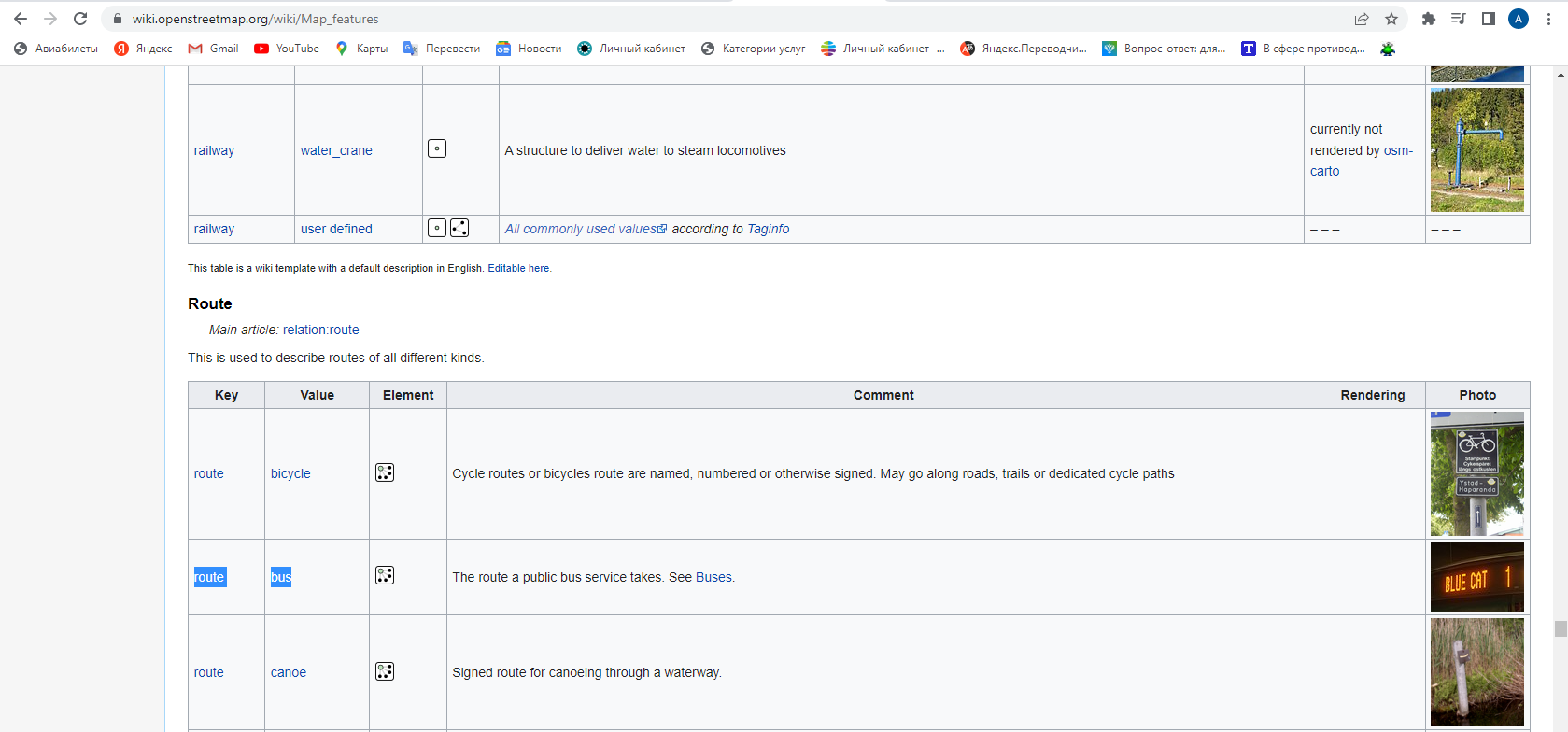Viewport: 1568px width, 732px height.
Task: Open the bicycle route sign photo
Action: click(x=1476, y=473)
